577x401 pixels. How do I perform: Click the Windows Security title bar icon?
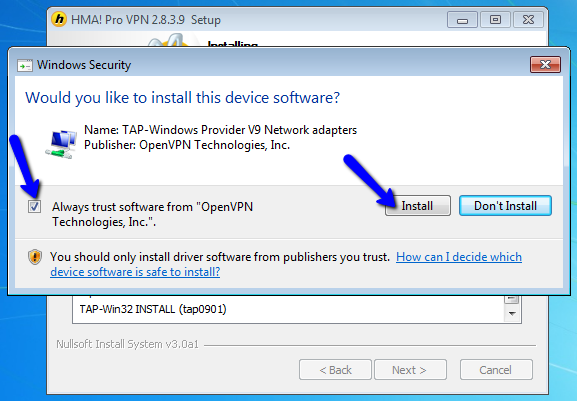point(25,65)
